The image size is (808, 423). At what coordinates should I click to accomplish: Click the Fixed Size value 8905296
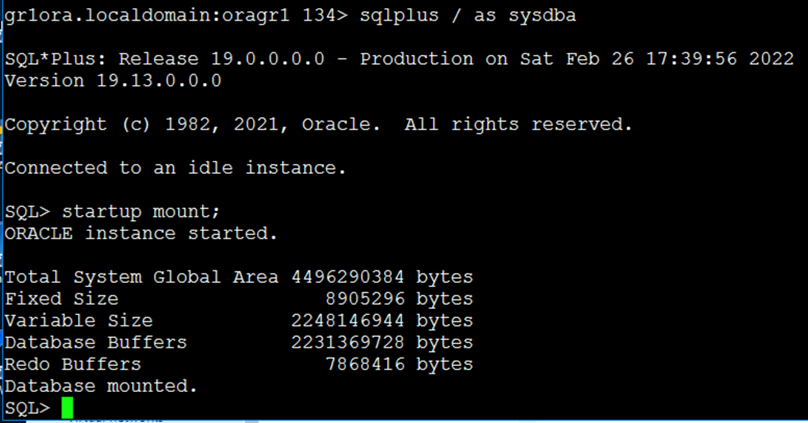pos(365,299)
